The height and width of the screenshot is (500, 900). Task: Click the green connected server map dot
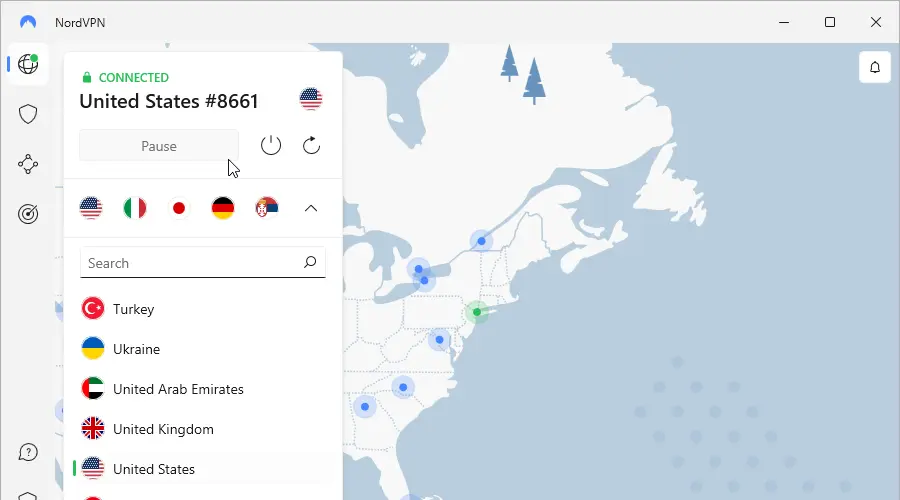[476, 312]
